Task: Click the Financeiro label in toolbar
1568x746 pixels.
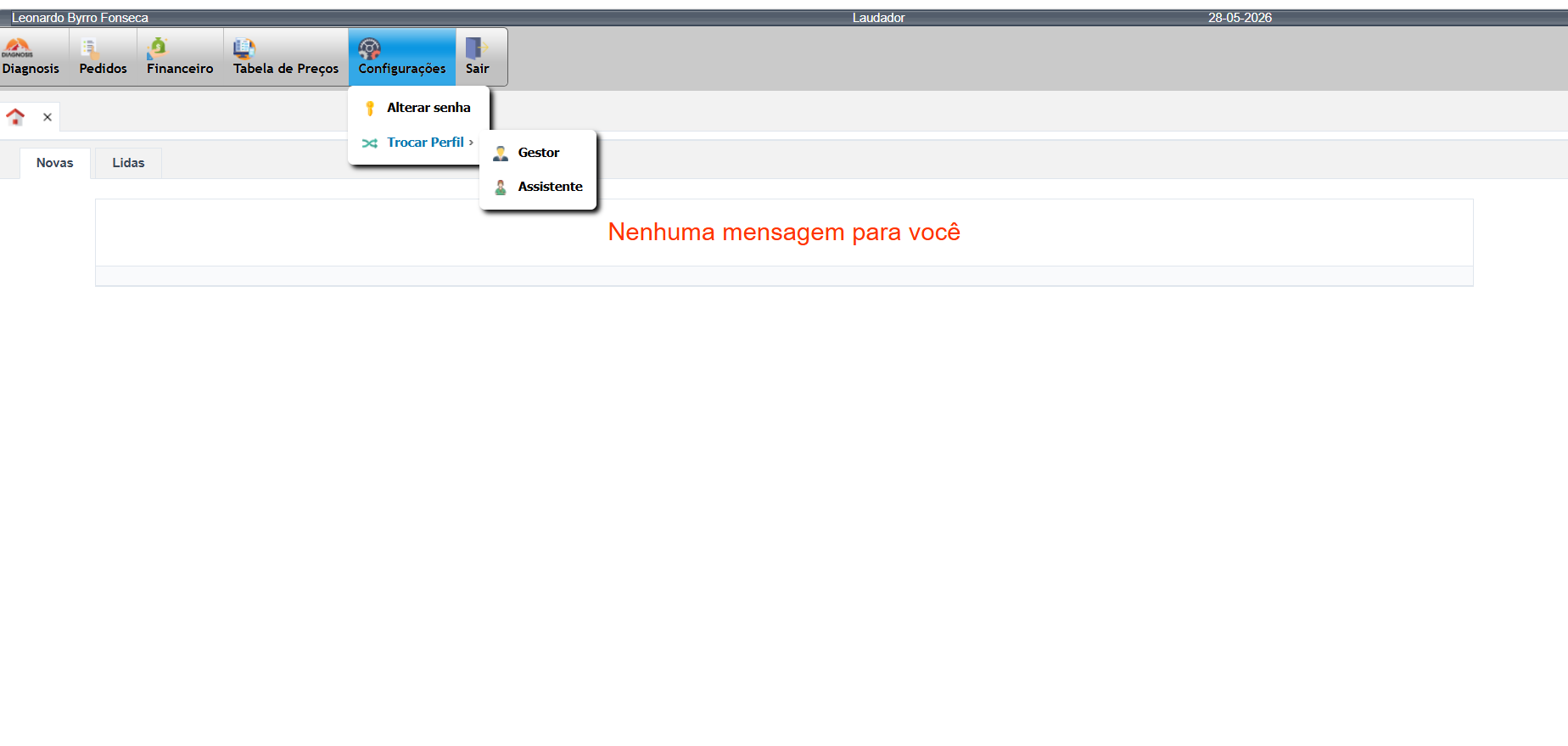Action: 180,69
